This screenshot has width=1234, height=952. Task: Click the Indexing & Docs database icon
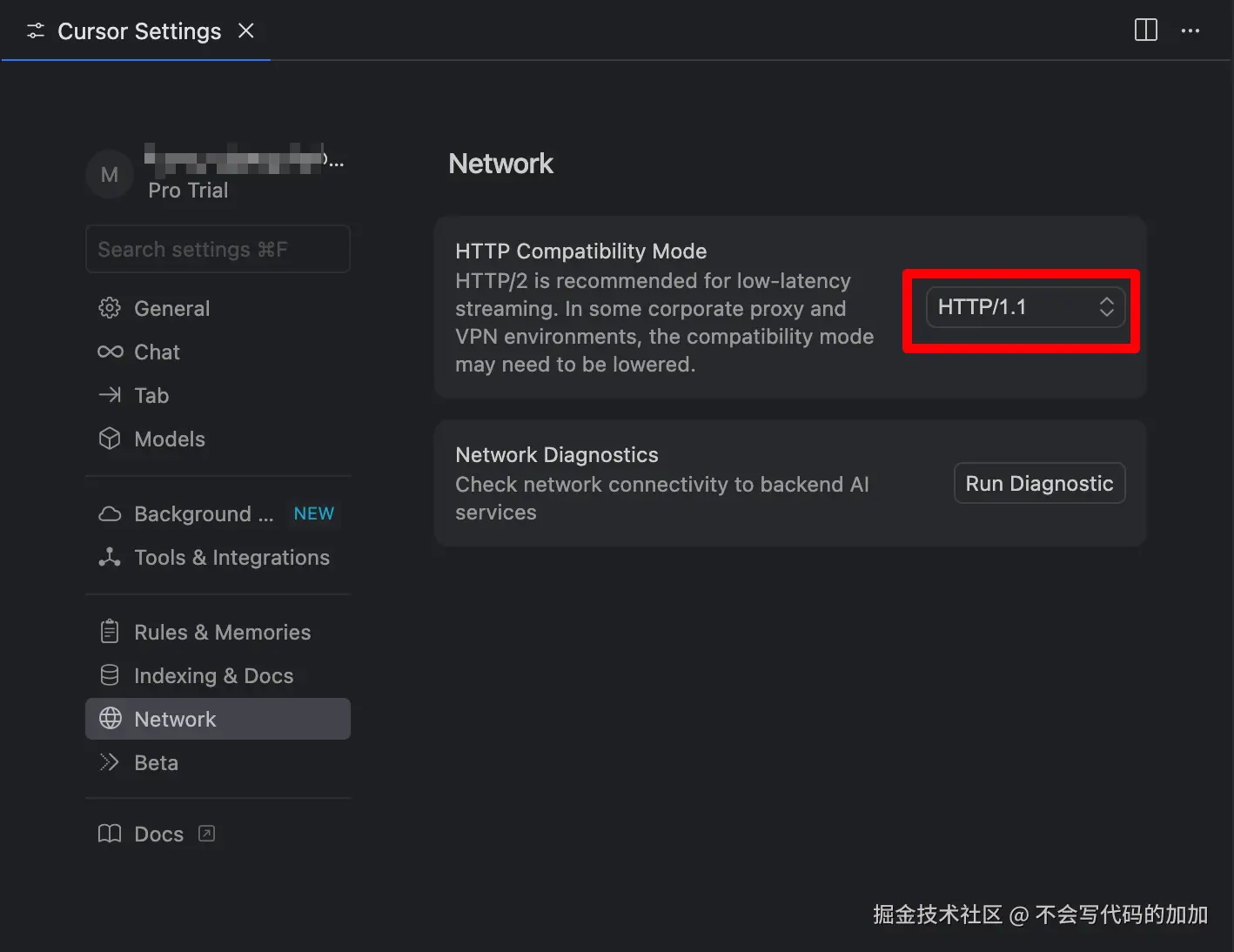pos(110,675)
